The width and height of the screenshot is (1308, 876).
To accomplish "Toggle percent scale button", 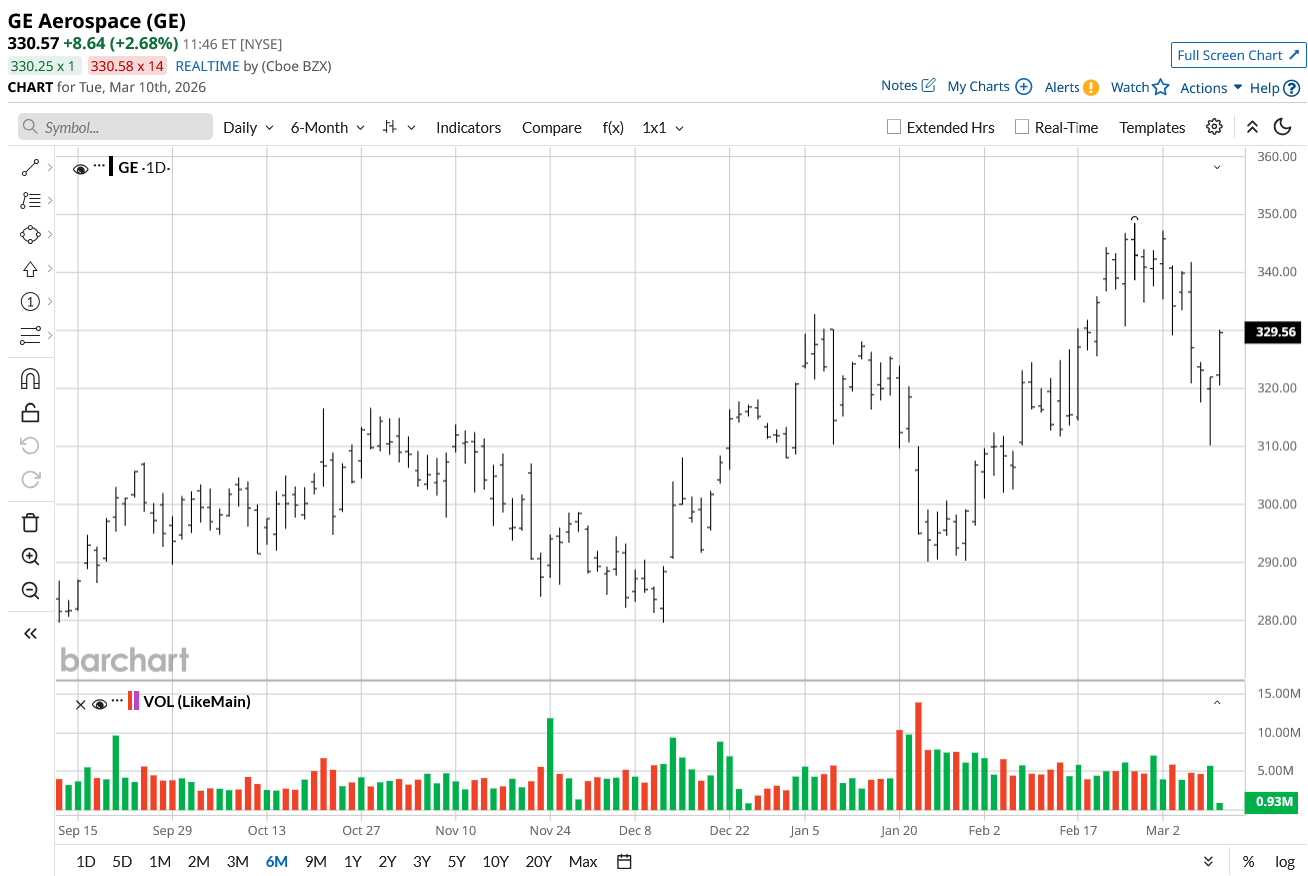I will click(x=1249, y=862).
